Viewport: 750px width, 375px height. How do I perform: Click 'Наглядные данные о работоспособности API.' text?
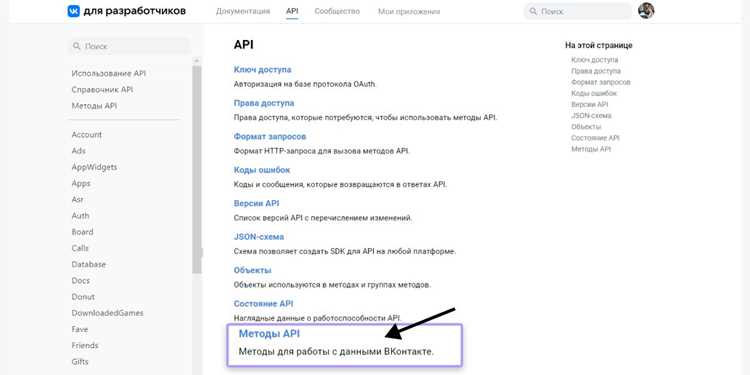318,319
